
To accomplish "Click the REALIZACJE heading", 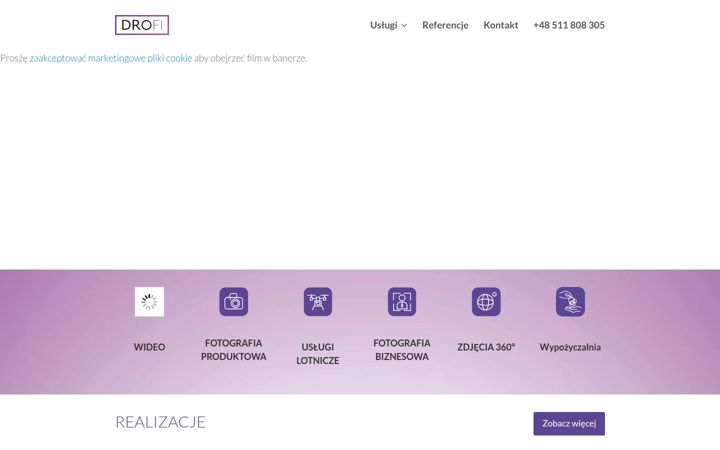I will [x=160, y=422].
